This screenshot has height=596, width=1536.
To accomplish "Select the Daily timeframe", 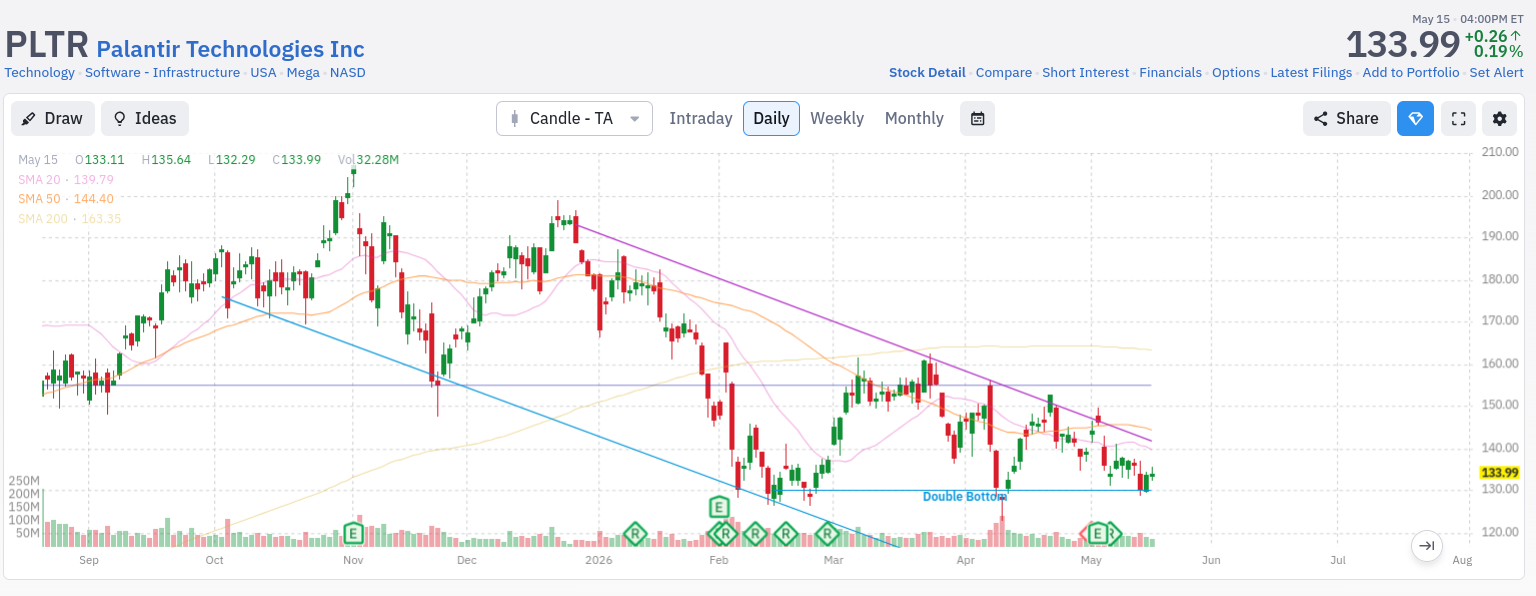I will tap(771, 118).
